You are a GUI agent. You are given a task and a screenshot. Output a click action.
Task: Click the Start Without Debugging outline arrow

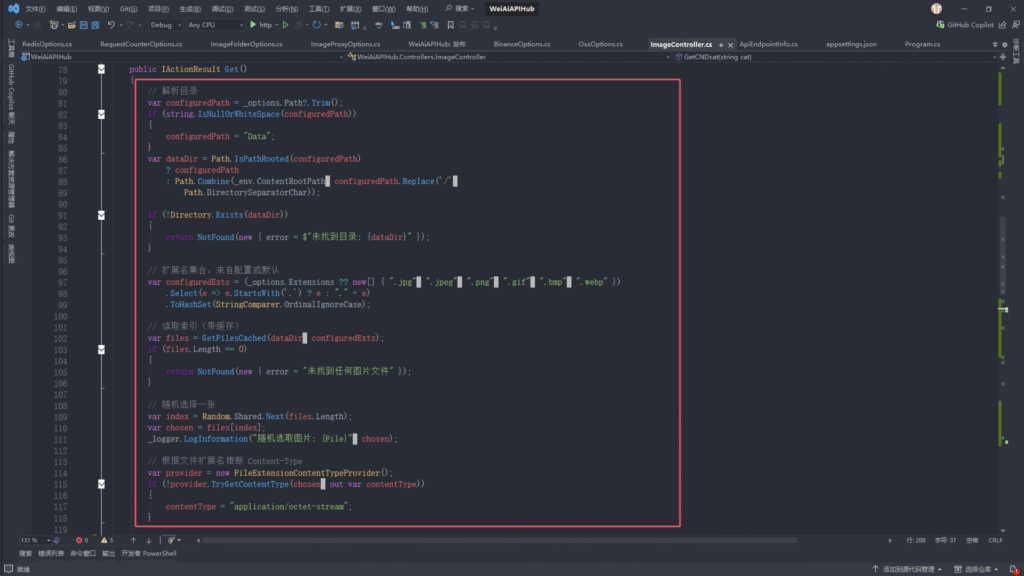point(286,24)
